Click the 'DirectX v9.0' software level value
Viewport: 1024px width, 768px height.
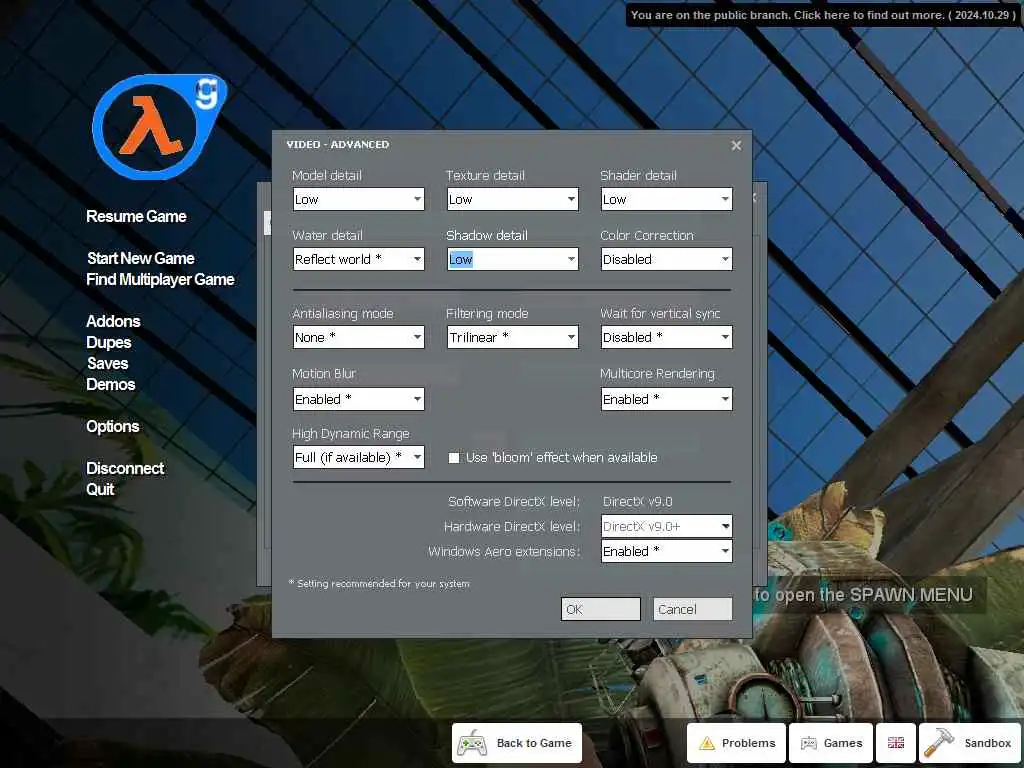[637, 502]
